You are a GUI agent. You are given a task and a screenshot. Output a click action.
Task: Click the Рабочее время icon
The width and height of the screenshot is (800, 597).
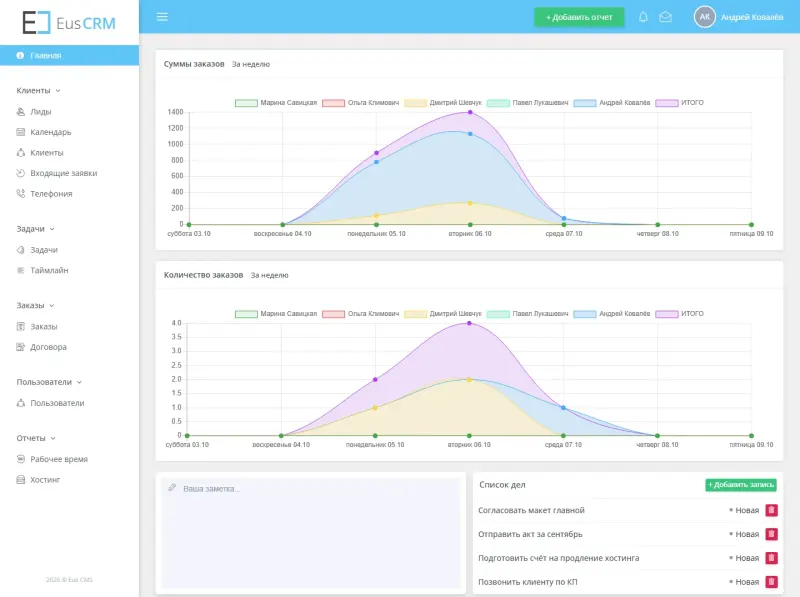[x=20, y=459]
